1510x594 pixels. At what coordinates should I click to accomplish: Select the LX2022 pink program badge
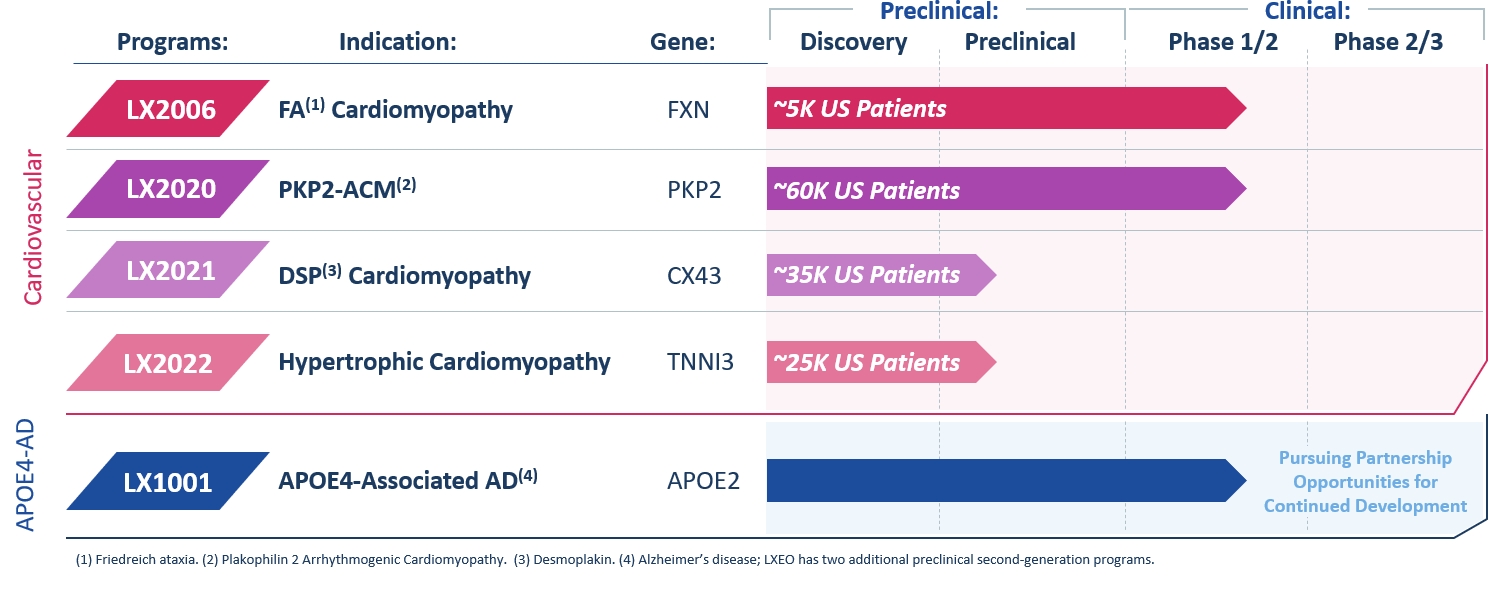point(169,362)
